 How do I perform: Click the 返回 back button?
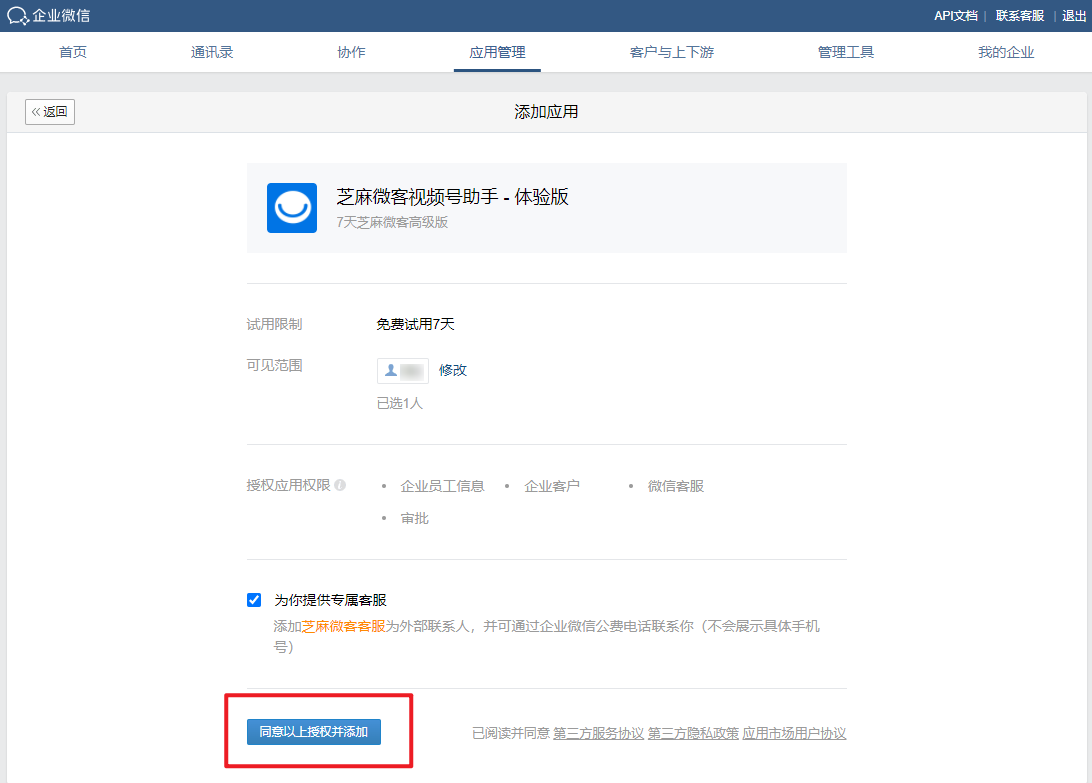50,111
